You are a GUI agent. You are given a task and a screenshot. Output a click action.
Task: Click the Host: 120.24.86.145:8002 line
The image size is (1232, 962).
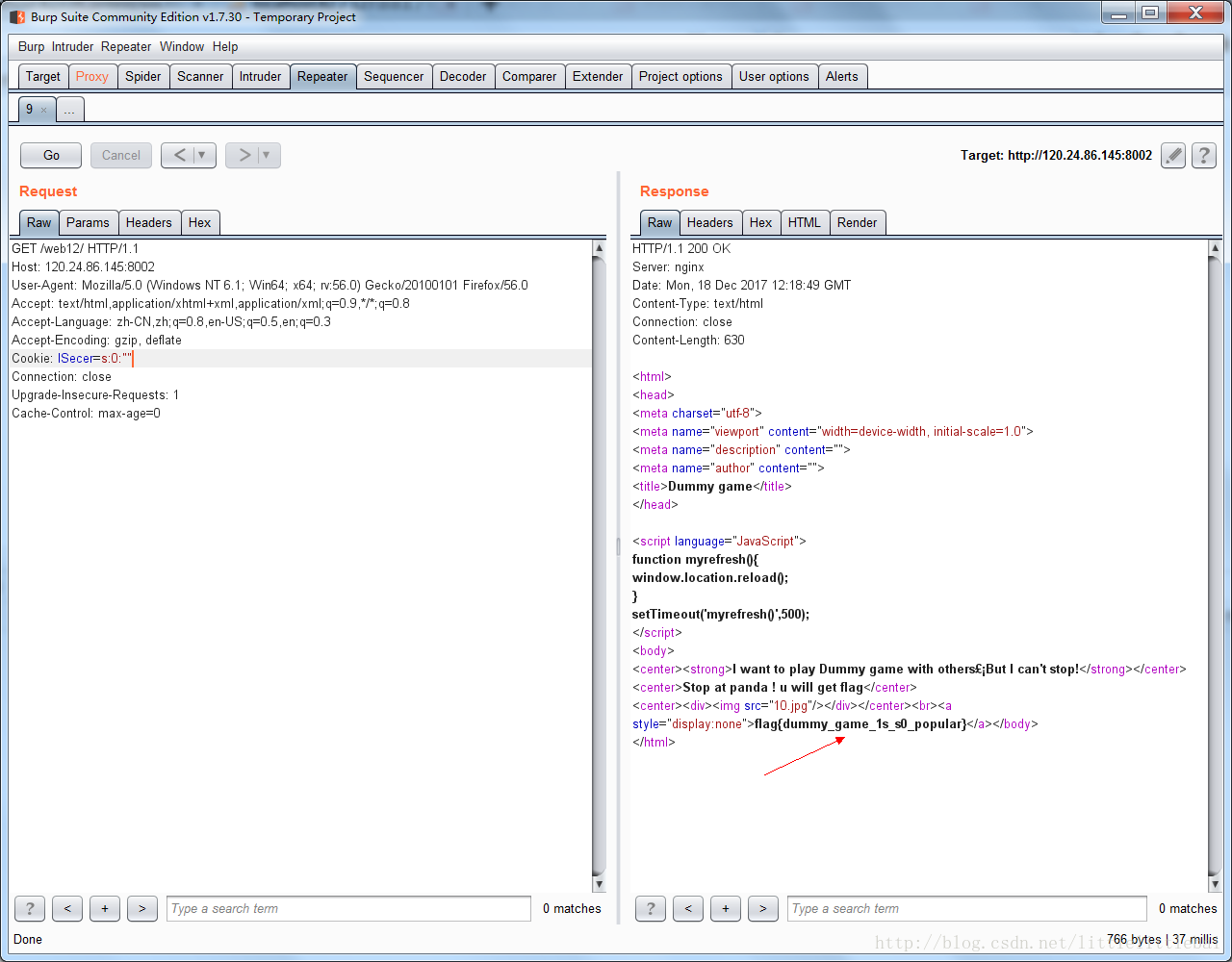pyautogui.click(x=83, y=266)
